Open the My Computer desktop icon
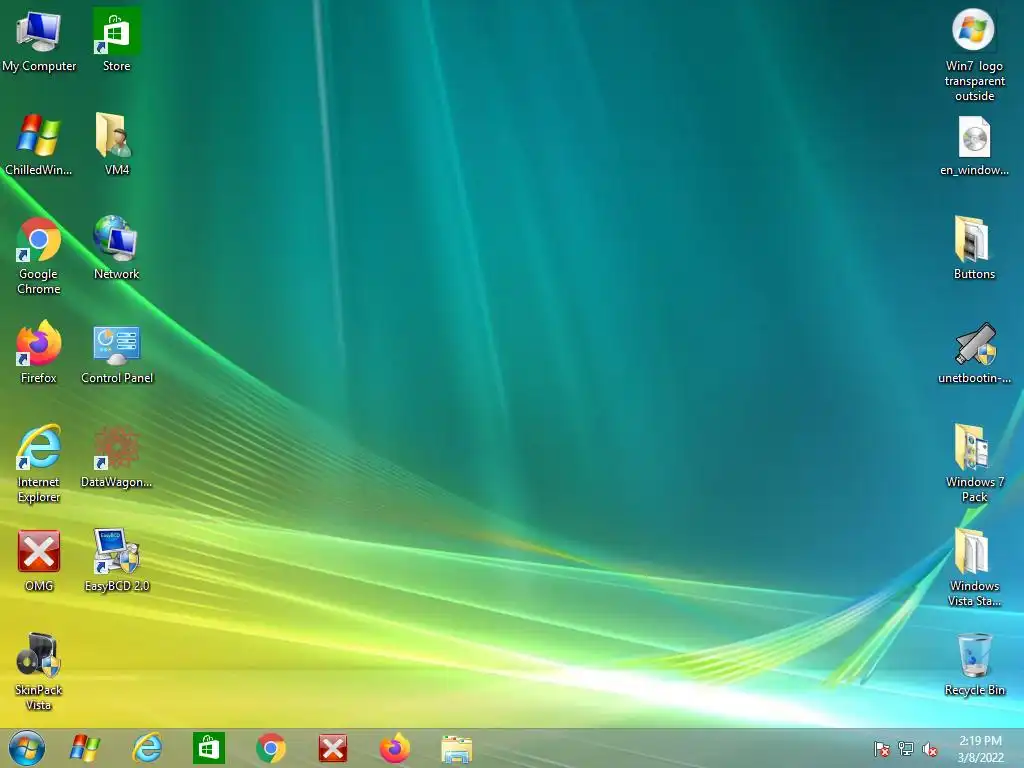The height and width of the screenshot is (768, 1024). tap(39, 40)
